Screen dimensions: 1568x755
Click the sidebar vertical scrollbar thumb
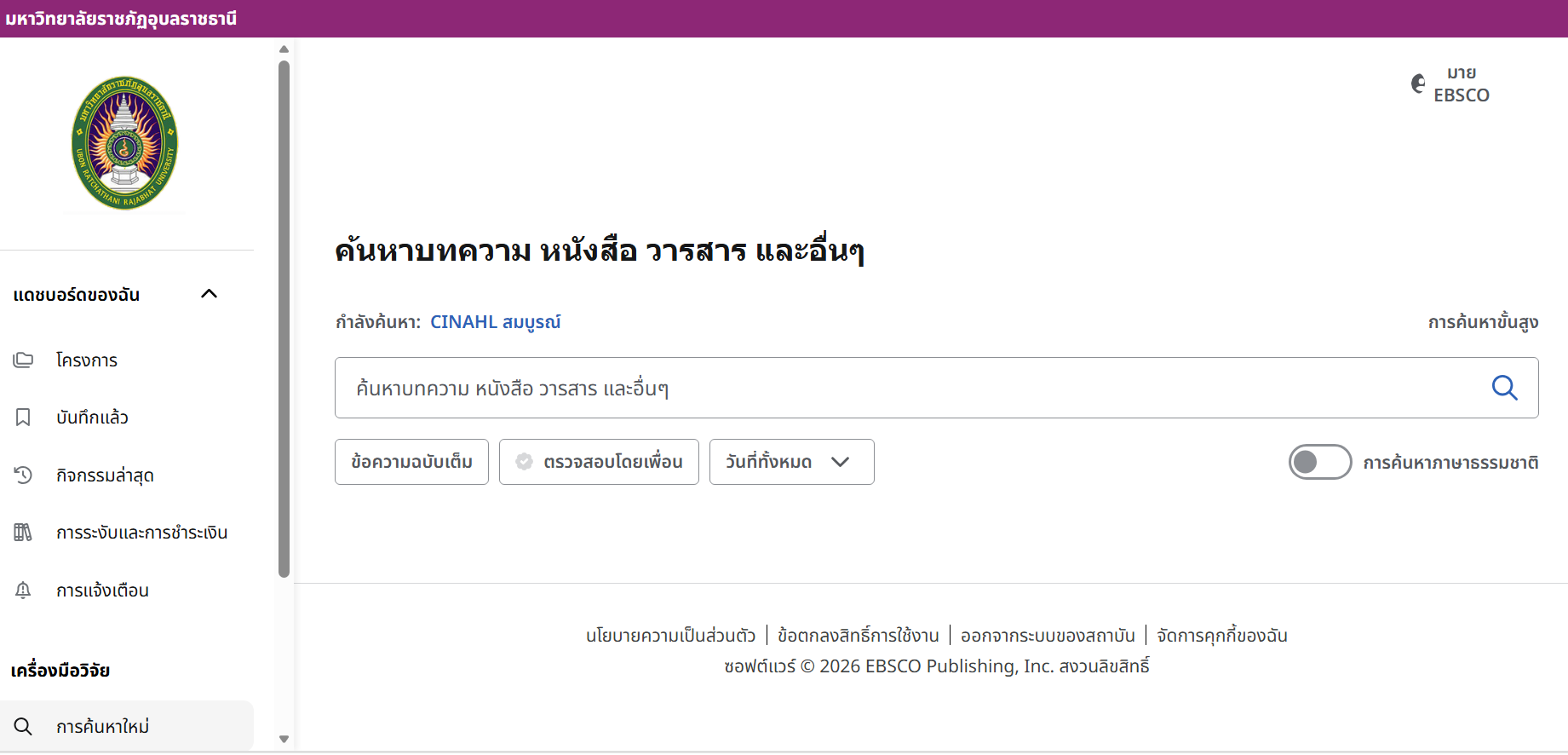coord(284,320)
